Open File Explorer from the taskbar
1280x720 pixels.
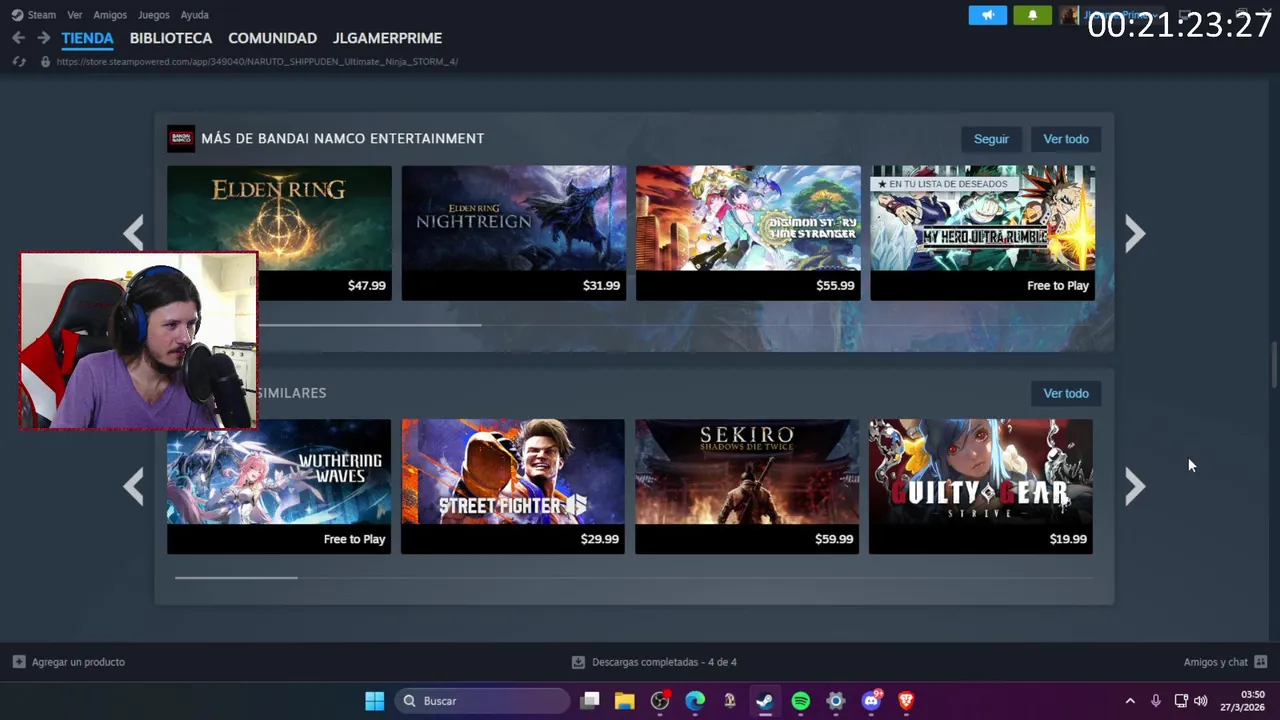tap(625, 701)
